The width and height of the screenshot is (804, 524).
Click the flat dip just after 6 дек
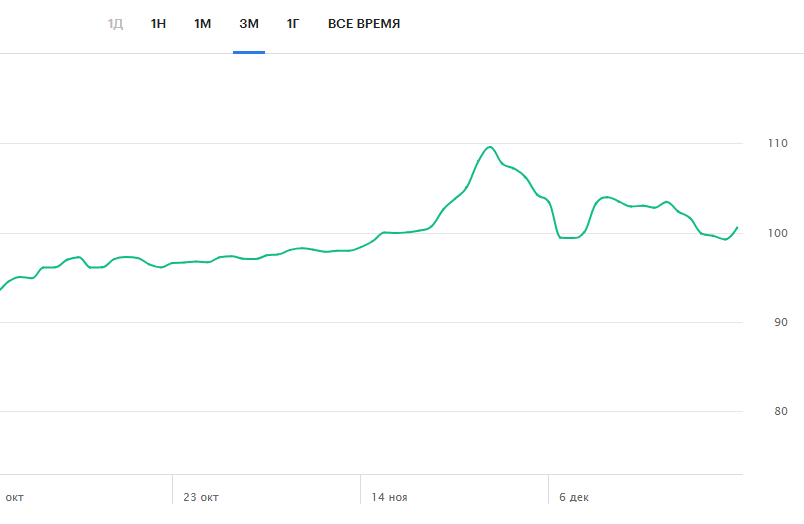click(x=568, y=237)
